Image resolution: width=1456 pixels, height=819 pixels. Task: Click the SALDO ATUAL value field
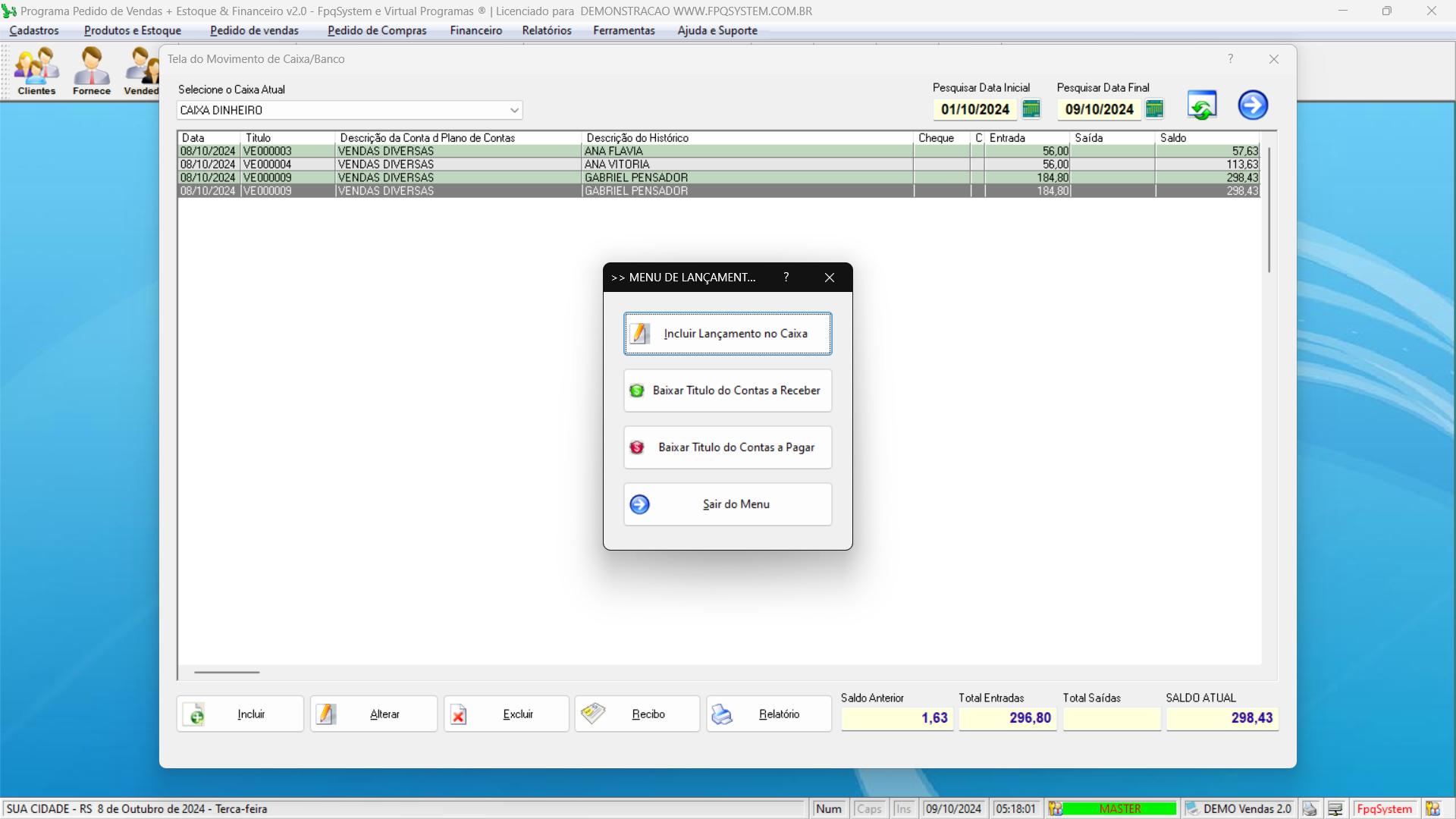[1222, 718]
